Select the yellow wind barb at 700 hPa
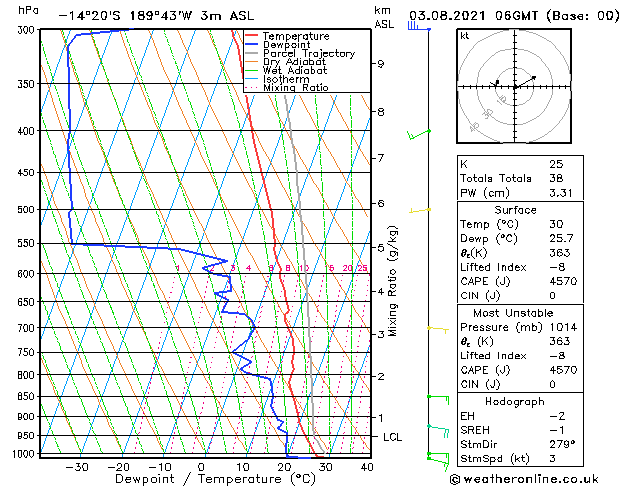The image size is (629, 486). pos(436,328)
